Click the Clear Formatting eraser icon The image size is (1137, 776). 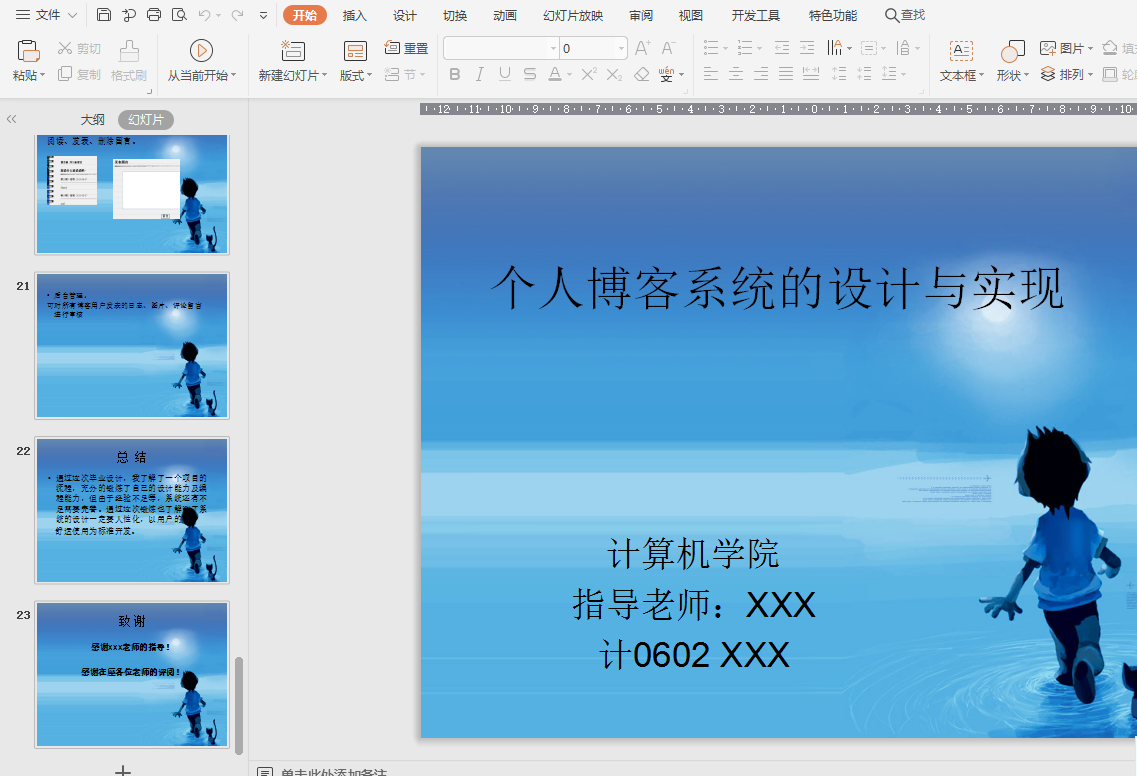(x=642, y=74)
